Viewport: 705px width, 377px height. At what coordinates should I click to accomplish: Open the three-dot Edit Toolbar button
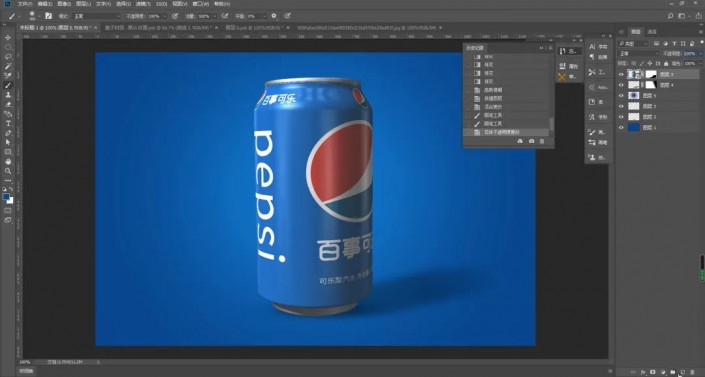pyautogui.click(x=8, y=180)
